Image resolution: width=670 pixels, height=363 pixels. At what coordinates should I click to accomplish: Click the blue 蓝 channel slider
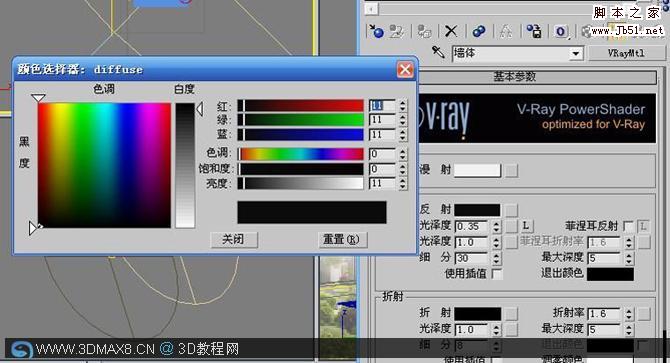pyautogui.click(x=301, y=135)
